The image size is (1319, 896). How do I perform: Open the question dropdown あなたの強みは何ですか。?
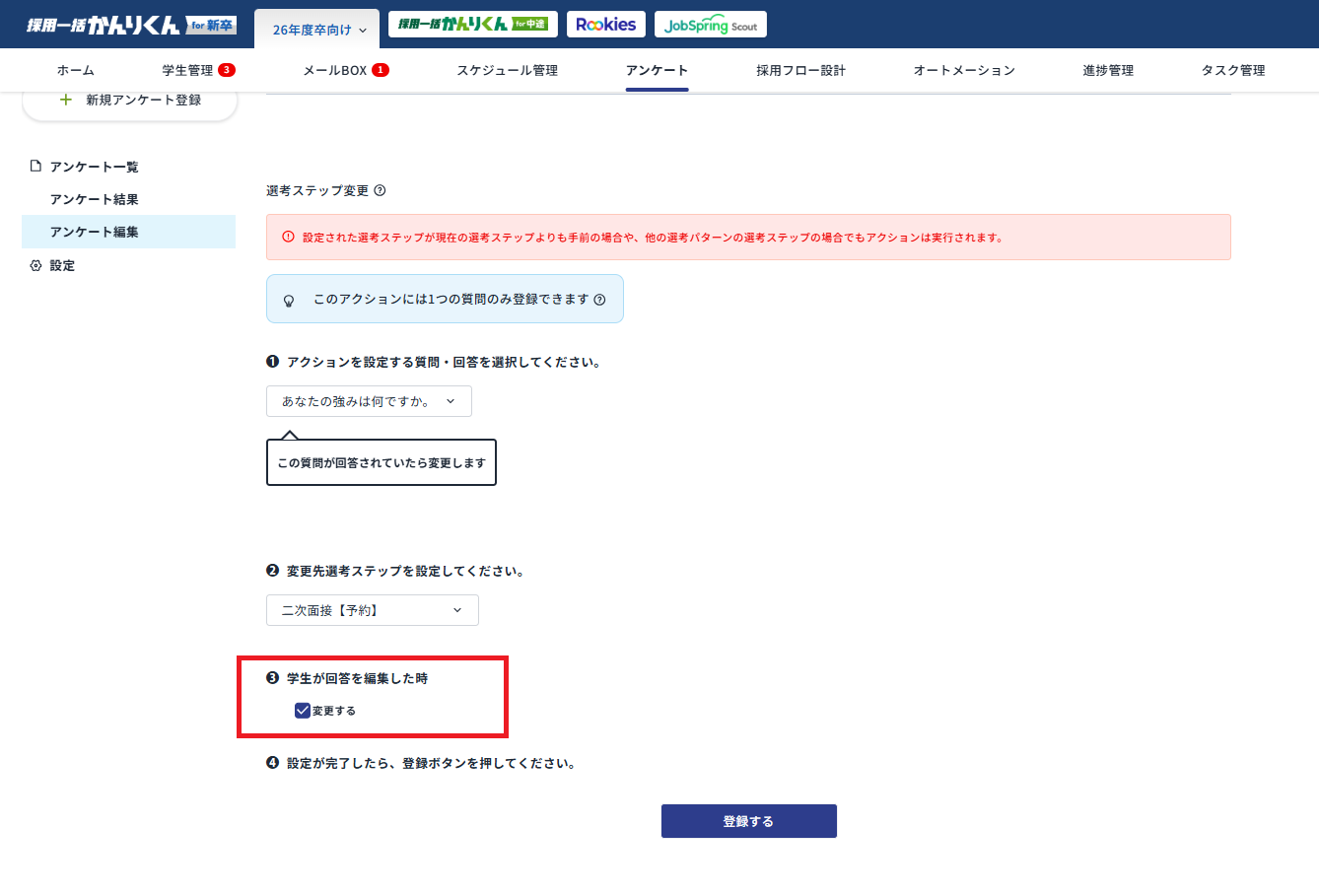click(368, 401)
